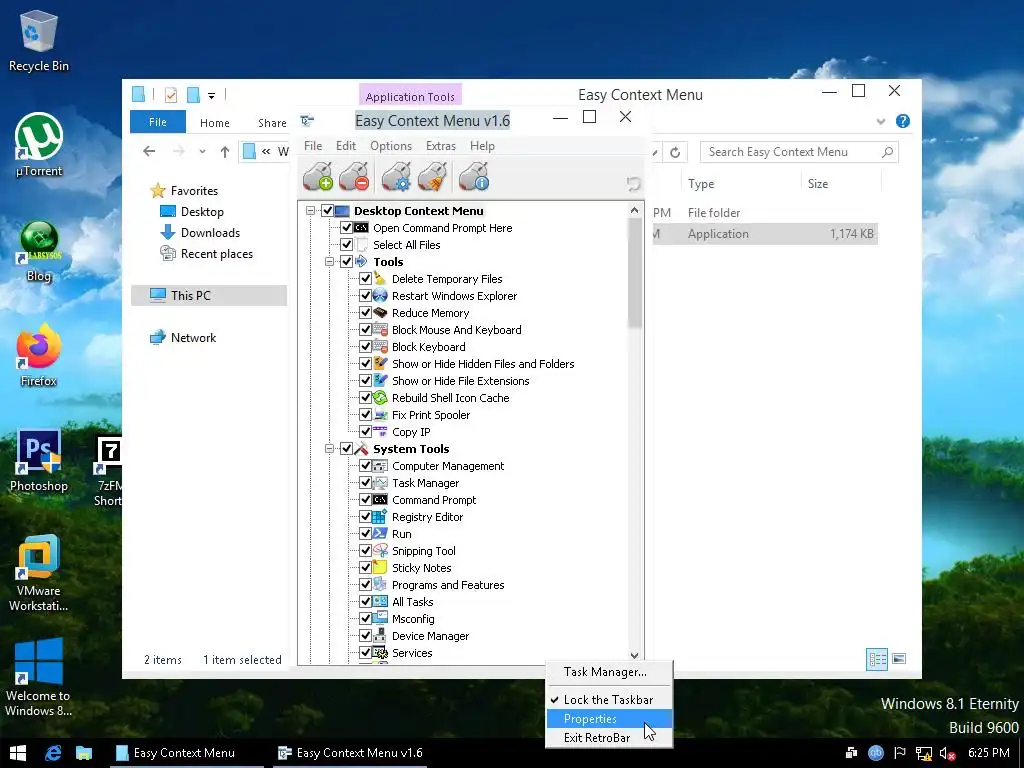This screenshot has width=1024, height=768.
Task: Open the Explorer help question mark icon
Action: (x=903, y=121)
